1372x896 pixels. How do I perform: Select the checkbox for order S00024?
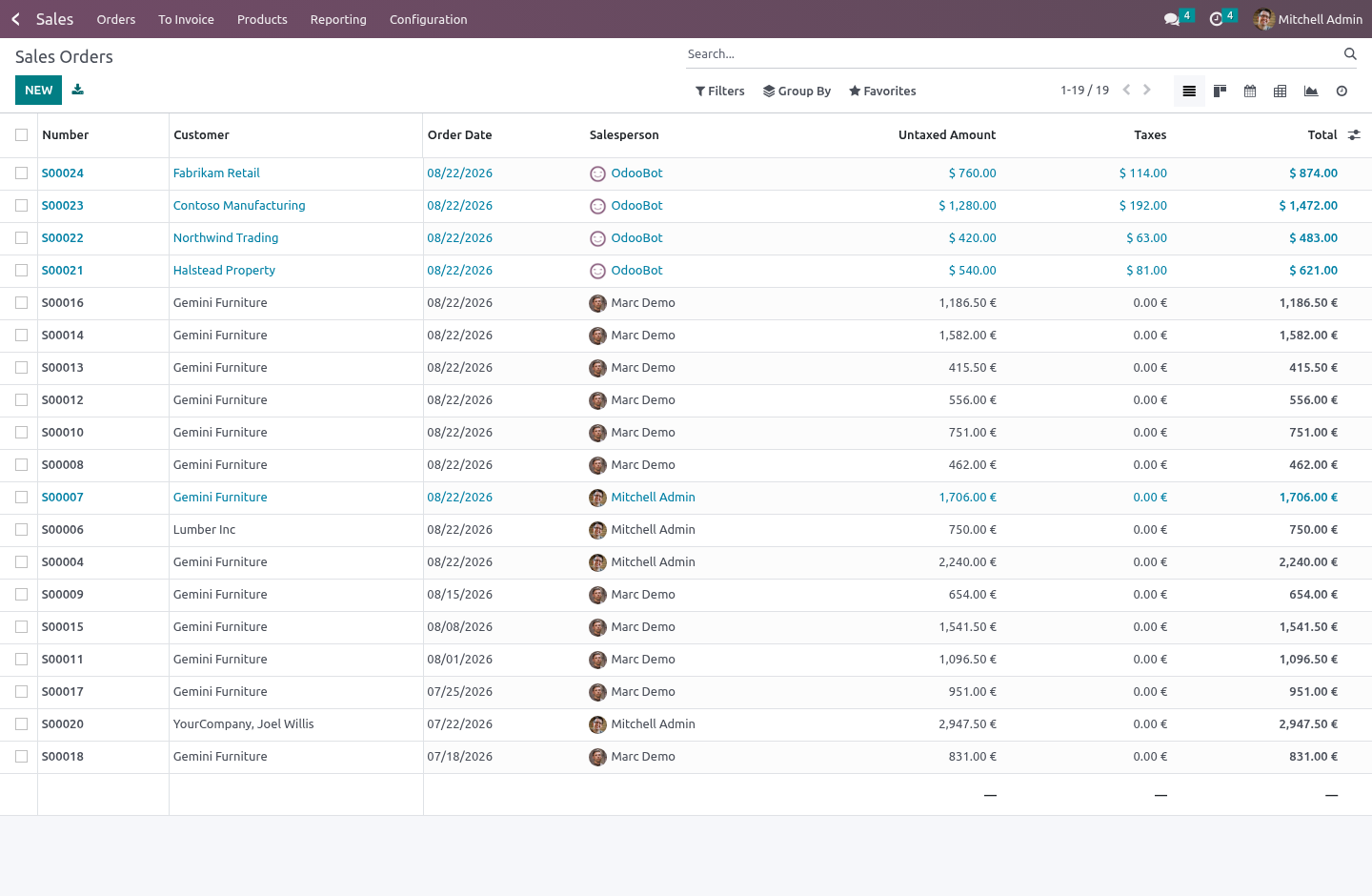click(21, 173)
